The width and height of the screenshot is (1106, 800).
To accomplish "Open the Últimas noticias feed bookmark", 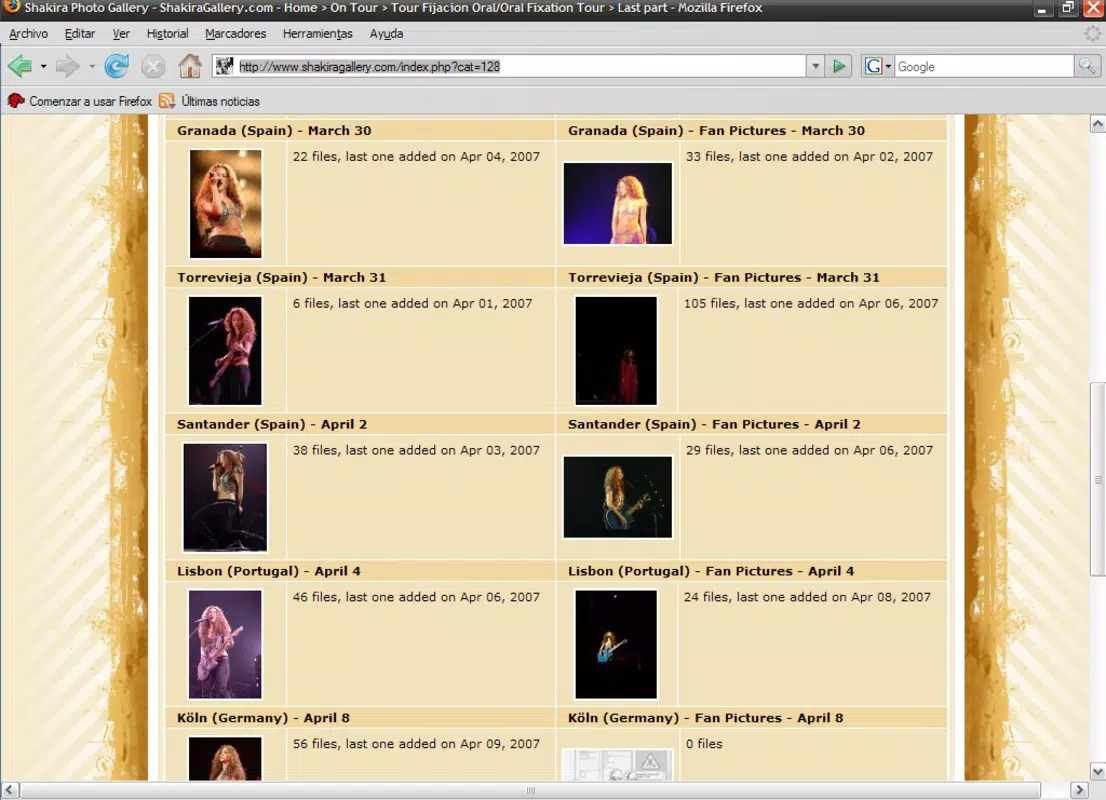I will click(220, 101).
